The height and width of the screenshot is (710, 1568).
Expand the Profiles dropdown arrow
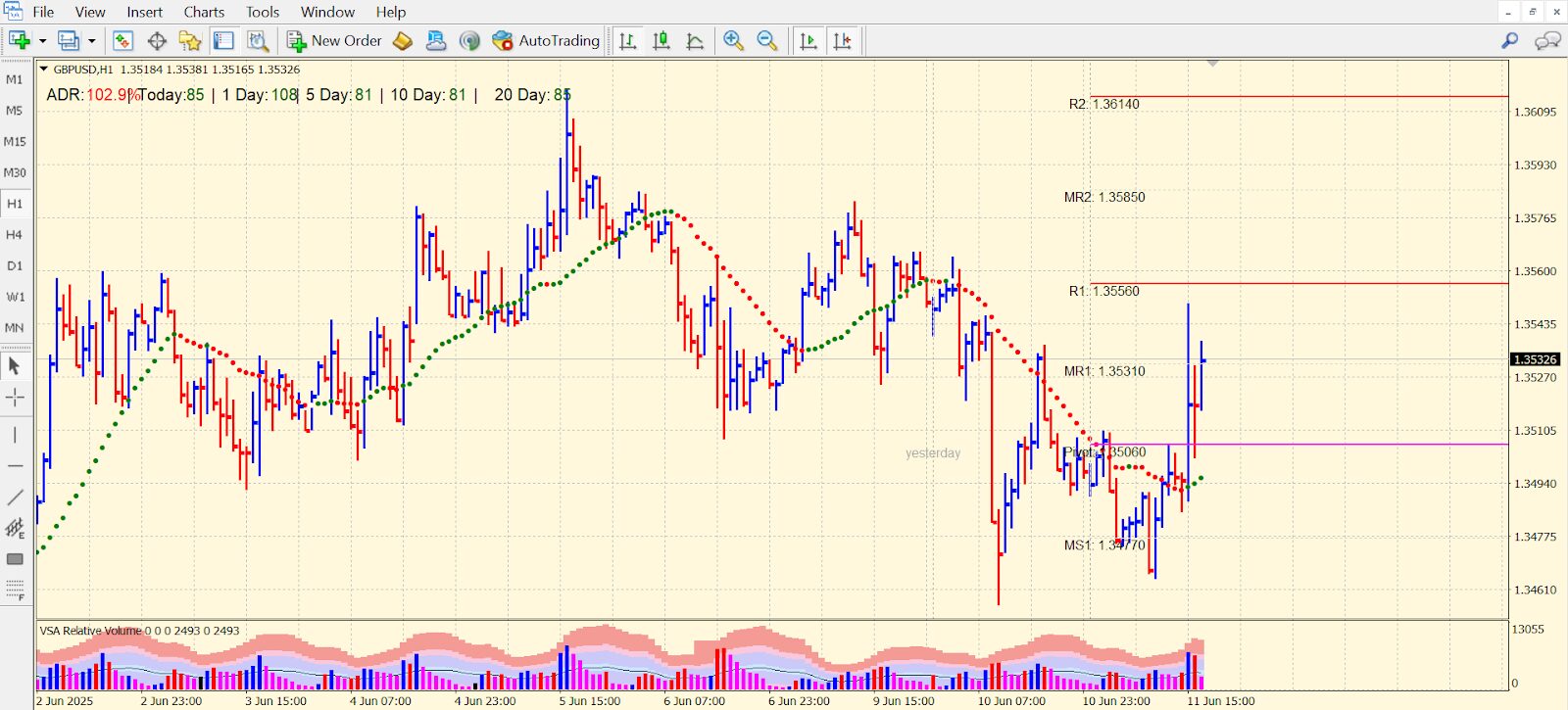click(x=92, y=41)
